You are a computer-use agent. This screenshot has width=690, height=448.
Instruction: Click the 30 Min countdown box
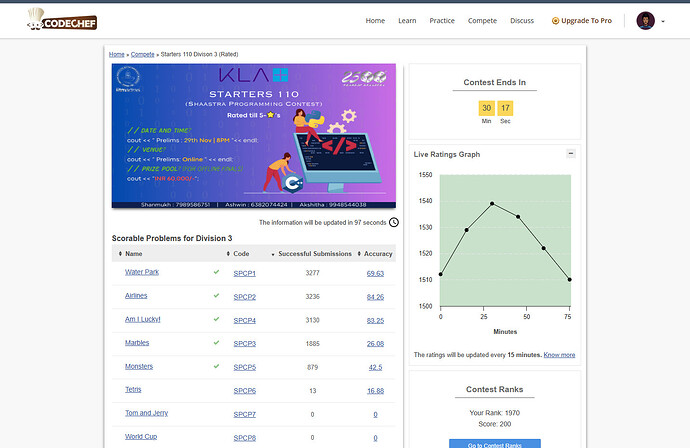[x=486, y=108]
